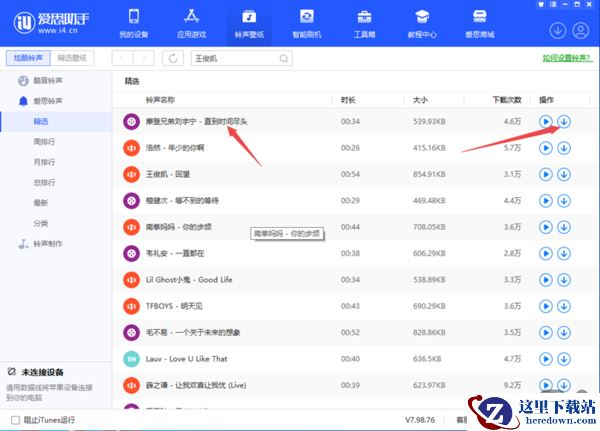600x431 pixels.
Task: Select 月排行 monthly ranking
Action: (x=44, y=162)
